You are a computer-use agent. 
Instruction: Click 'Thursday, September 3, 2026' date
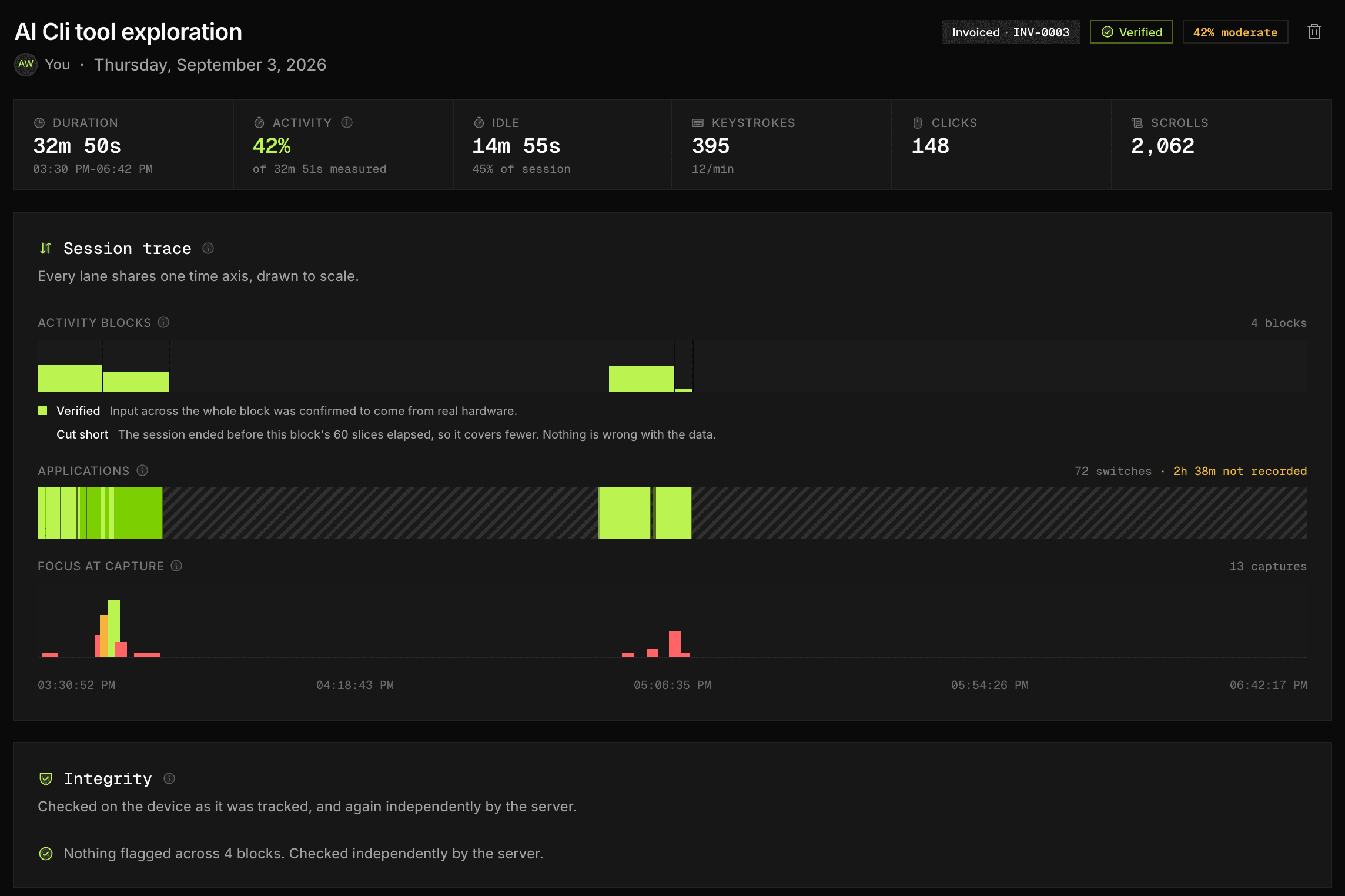pyautogui.click(x=210, y=65)
